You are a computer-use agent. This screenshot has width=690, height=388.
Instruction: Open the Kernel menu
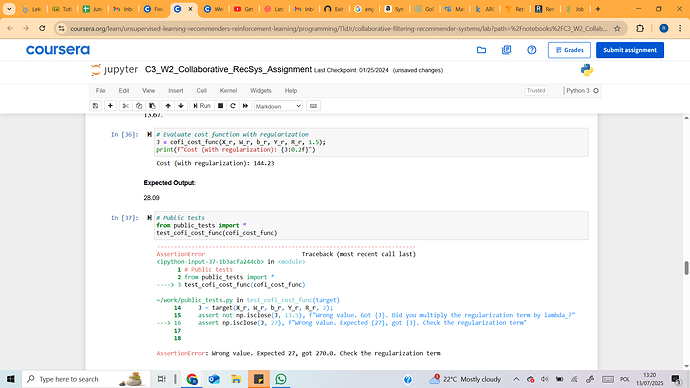[228, 91]
